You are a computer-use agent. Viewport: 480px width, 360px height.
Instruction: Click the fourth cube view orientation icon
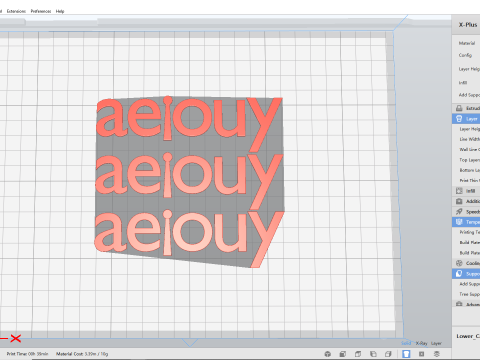tap(388, 354)
